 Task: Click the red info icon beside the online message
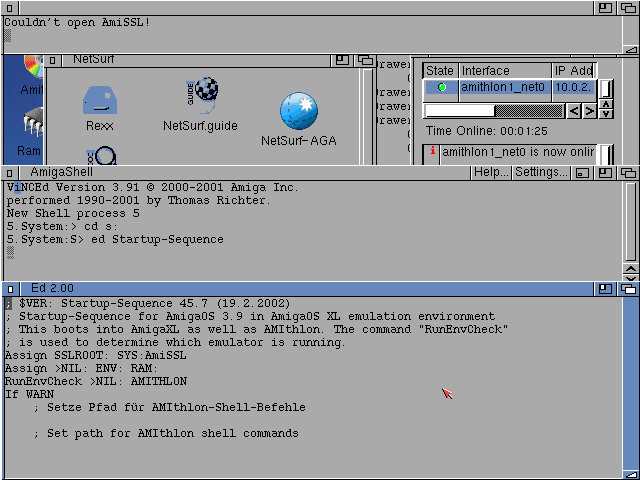coord(432,151)
